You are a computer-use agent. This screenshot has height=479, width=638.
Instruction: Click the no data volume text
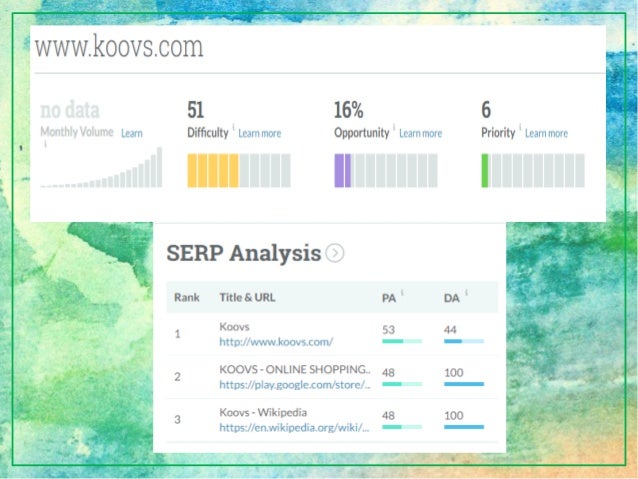(70, 110)
